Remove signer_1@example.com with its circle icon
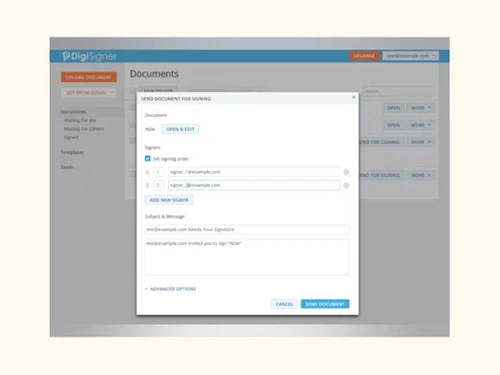500x375 pixels. coord(346,172)
